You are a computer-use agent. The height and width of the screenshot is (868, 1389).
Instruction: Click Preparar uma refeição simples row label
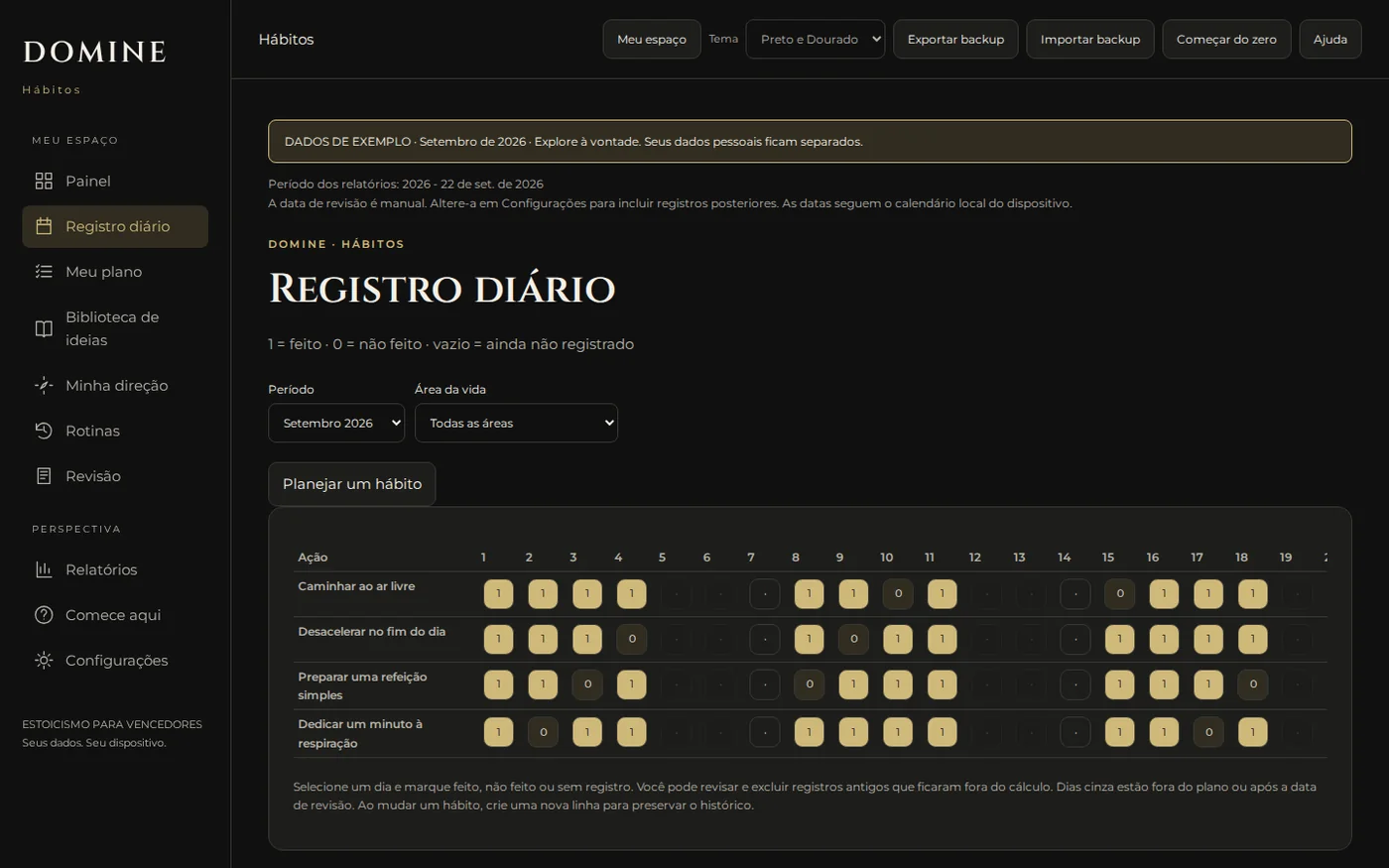tap(362, 685)
